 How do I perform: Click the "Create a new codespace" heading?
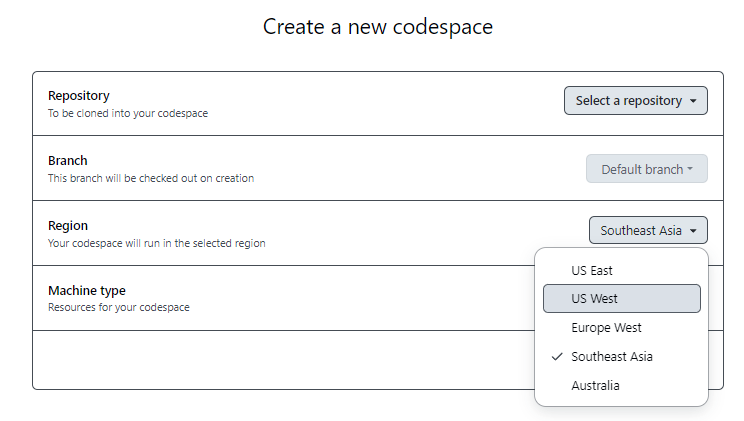point(378,27)
